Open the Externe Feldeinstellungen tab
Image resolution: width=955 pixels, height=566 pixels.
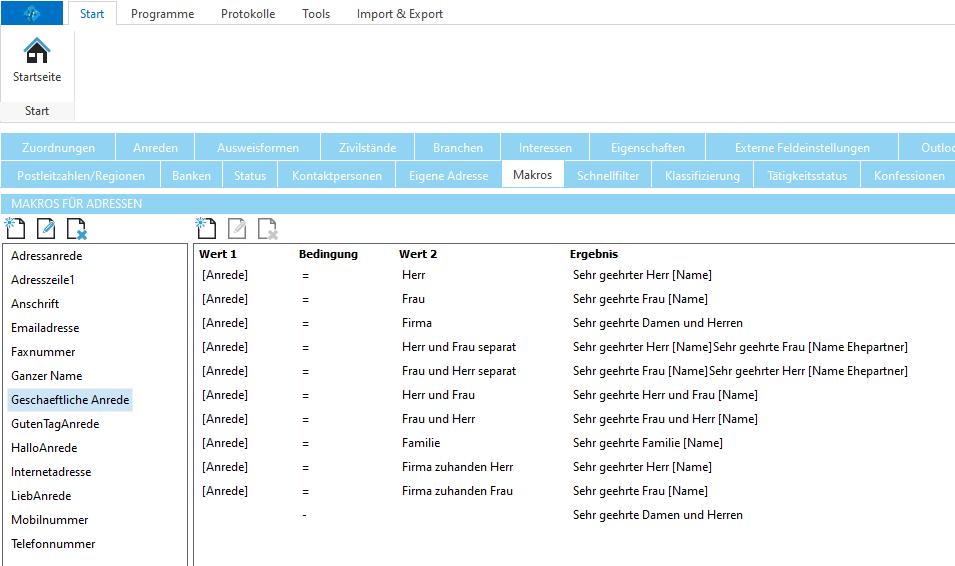(802, 147)
